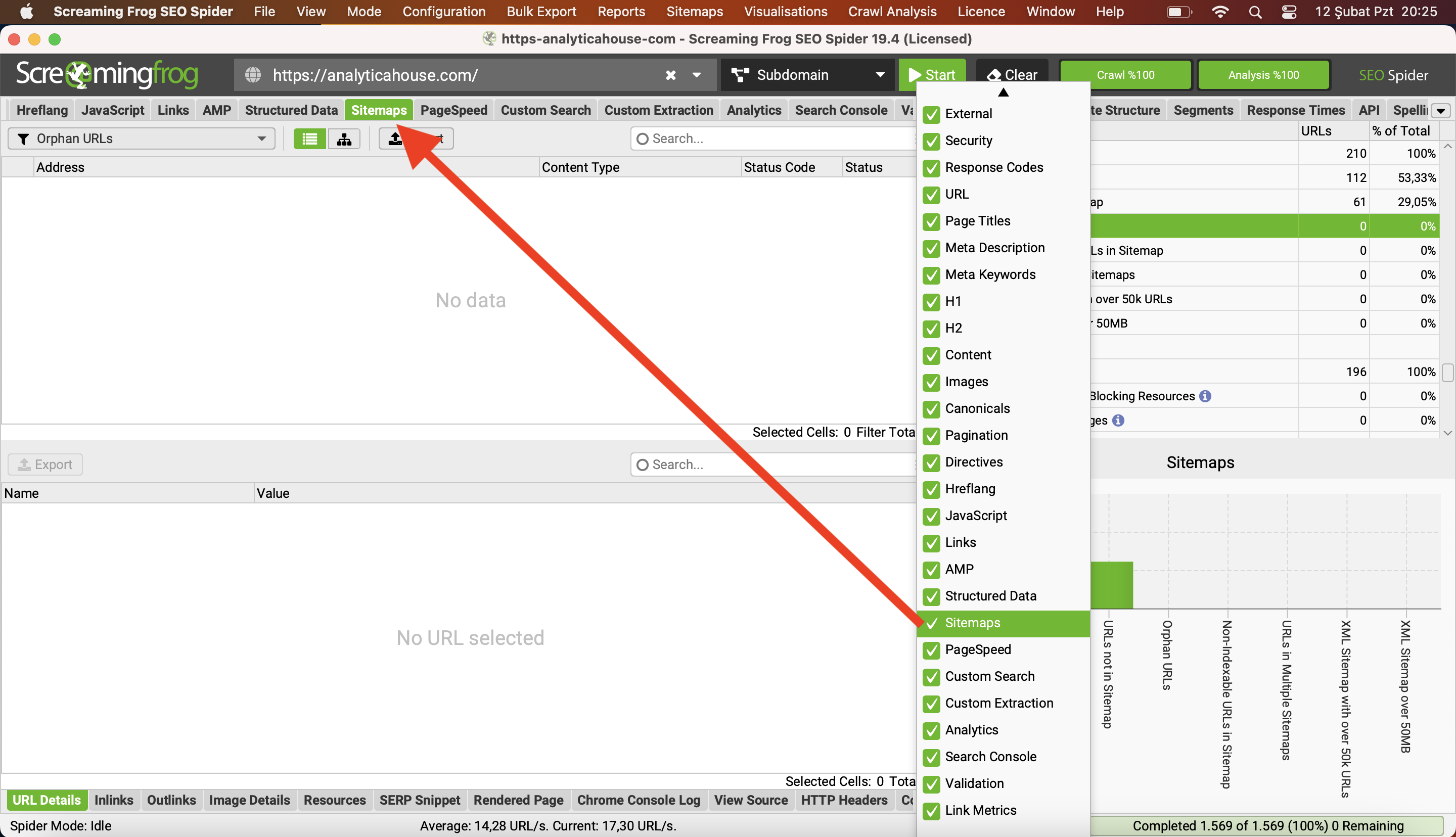This screenshot has width=1456, height=837.
Task: Open the SERP Snippet bottom tab
Action: point(420,800)
